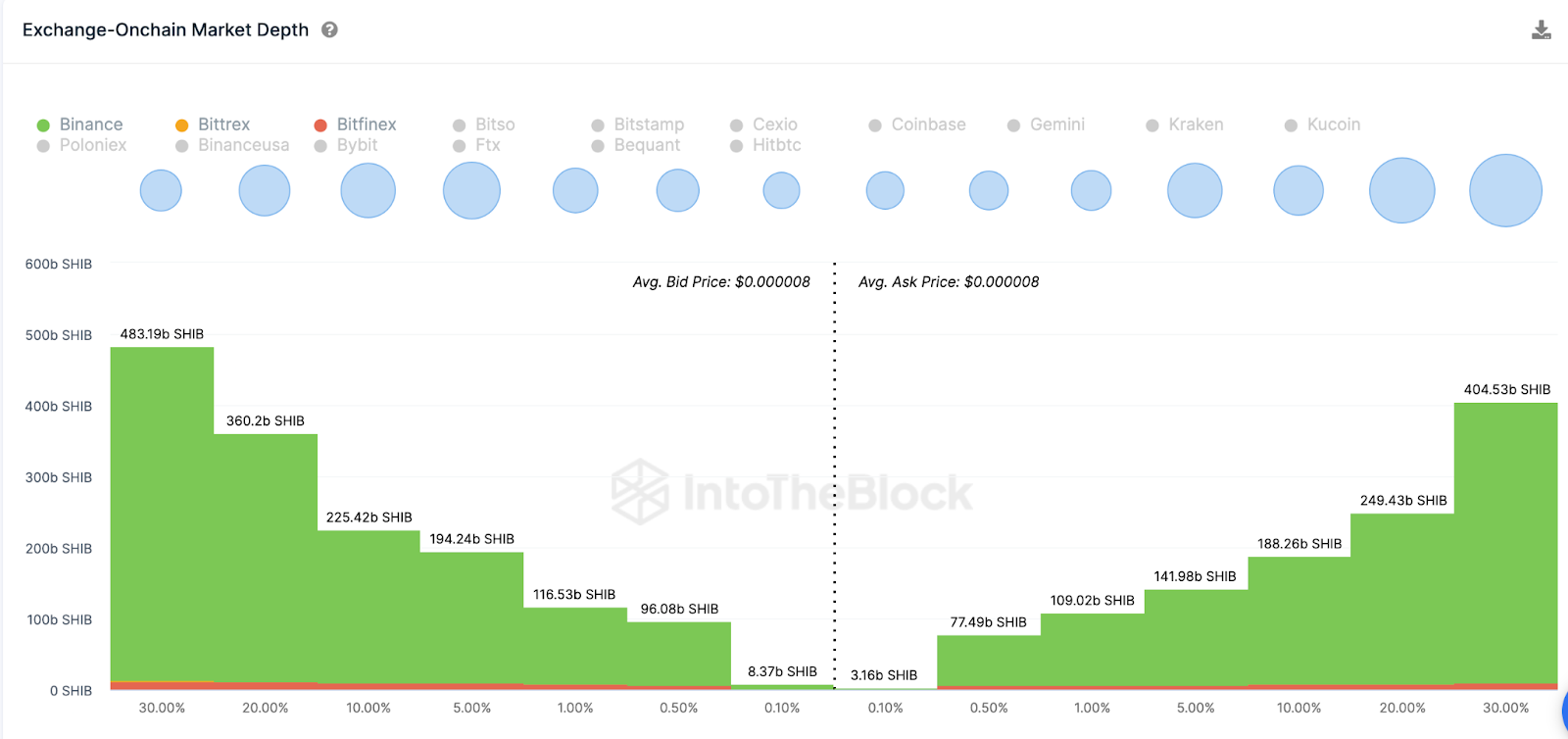Click the largest bubble at far right

[x=1505, y=190]
